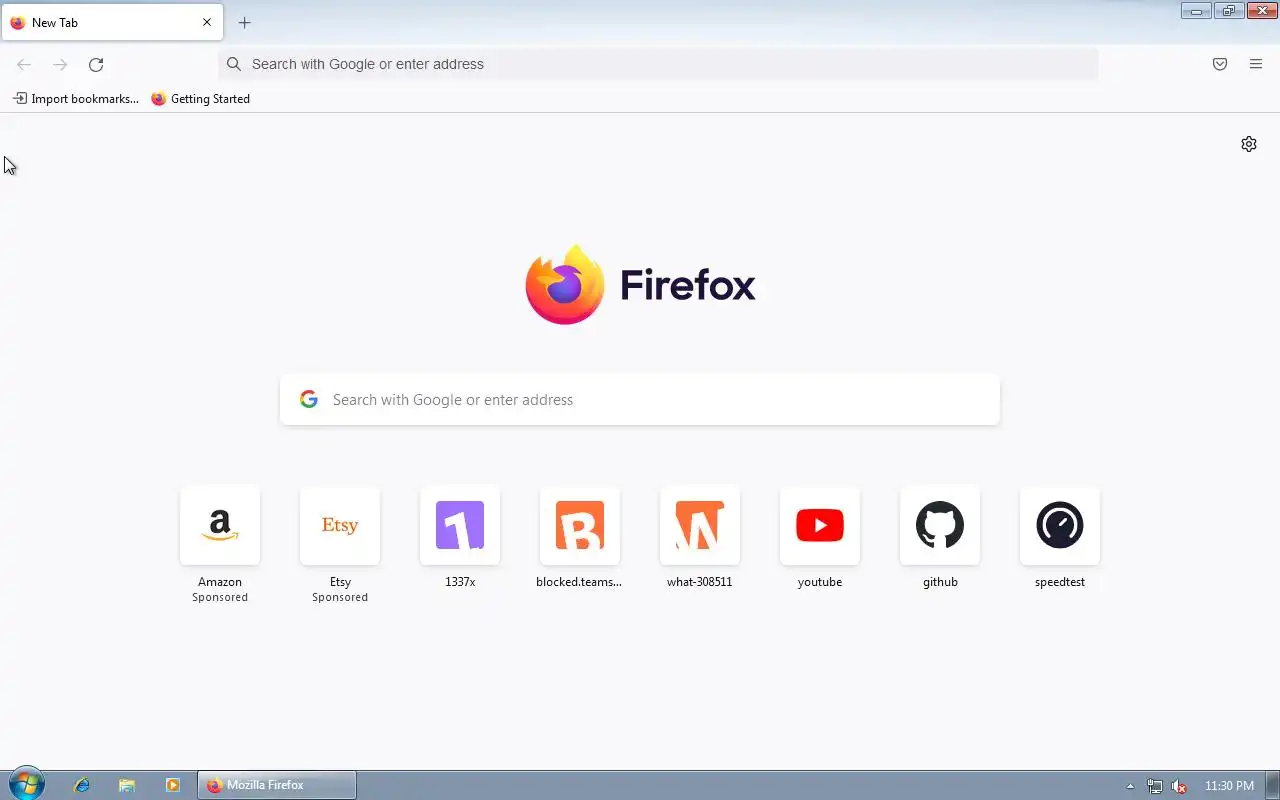Image resolution: width=1280 pixels, height=800 pixels.
Task: Open the Firefox application hamburger menu
Action: pos(1256,64)
